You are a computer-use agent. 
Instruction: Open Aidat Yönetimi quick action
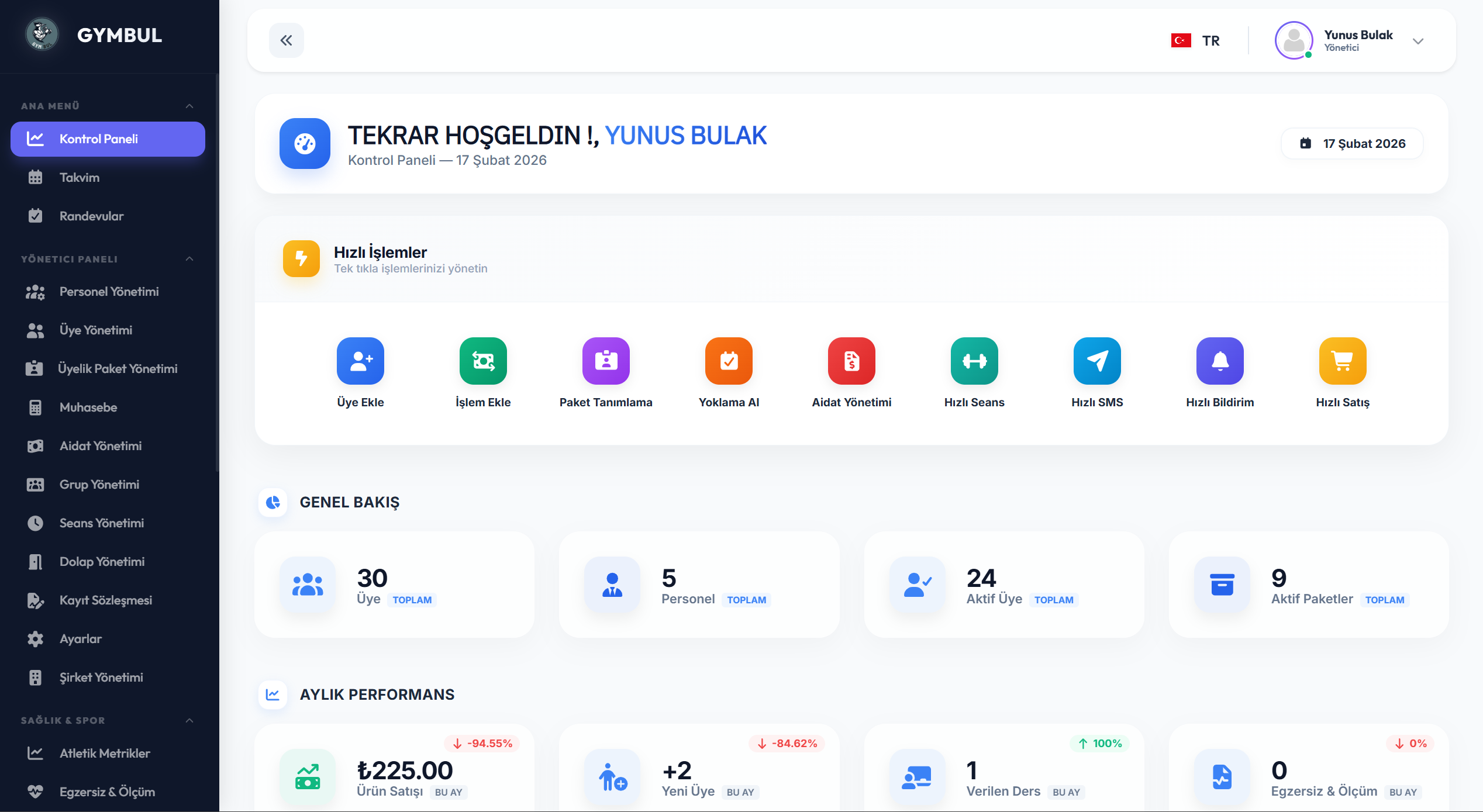pos(851,371)
